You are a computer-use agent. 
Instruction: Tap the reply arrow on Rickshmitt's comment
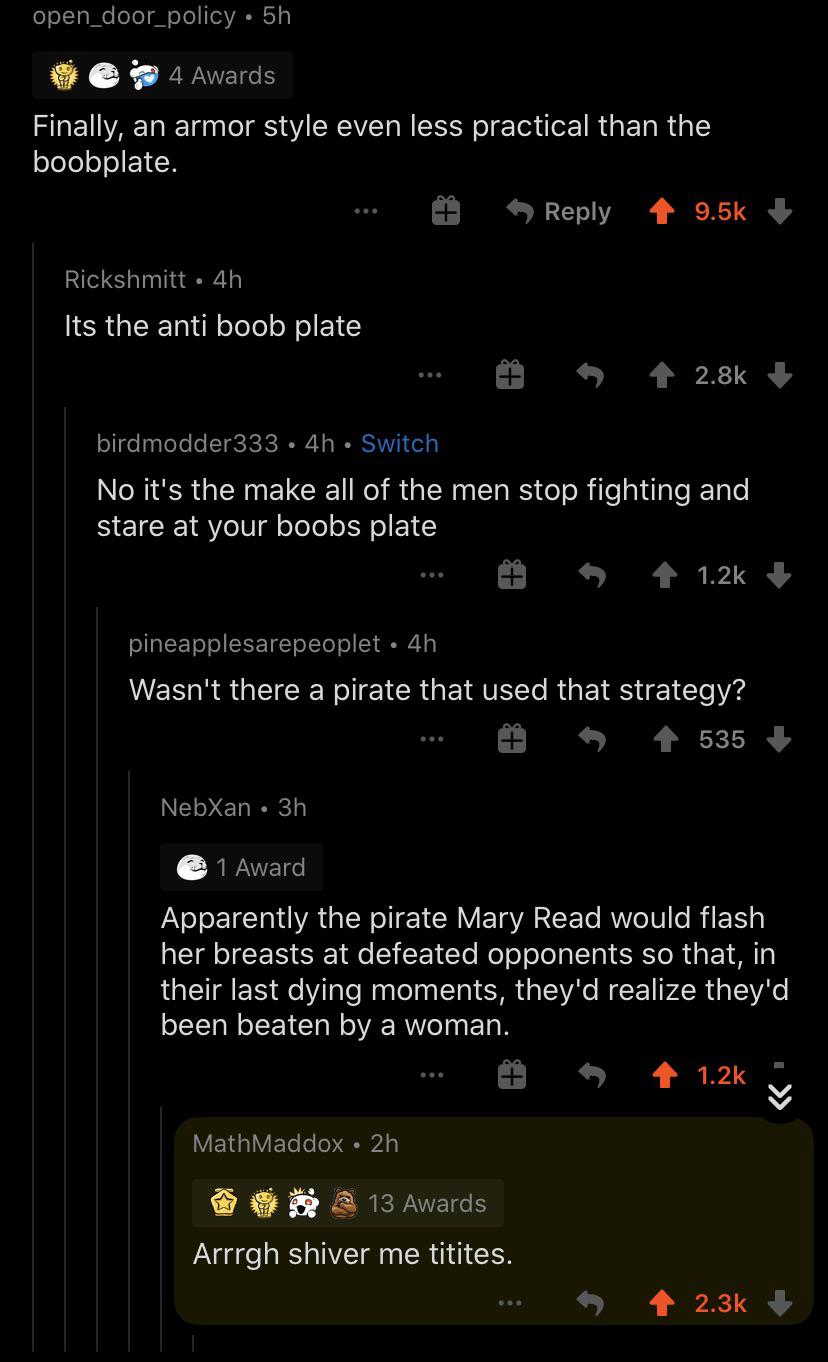pyautogui.click(x=592, y=375)
